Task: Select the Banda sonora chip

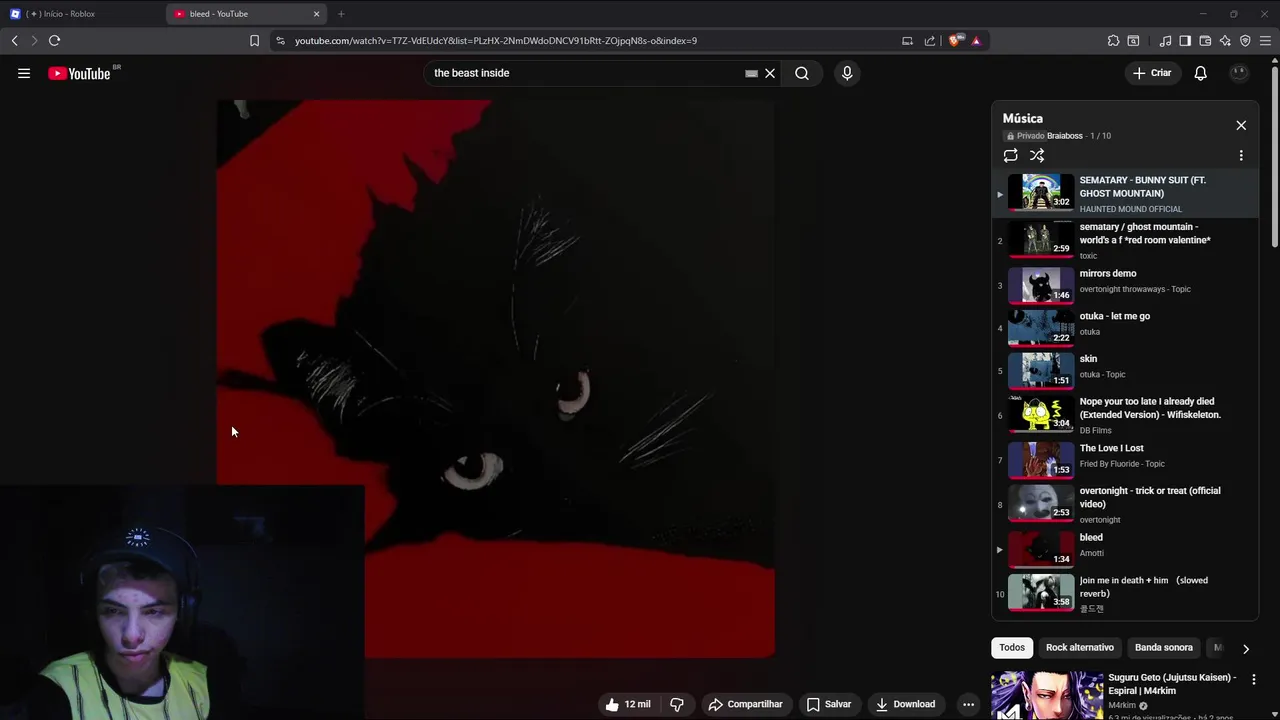Action: (x=1164, y=648)
